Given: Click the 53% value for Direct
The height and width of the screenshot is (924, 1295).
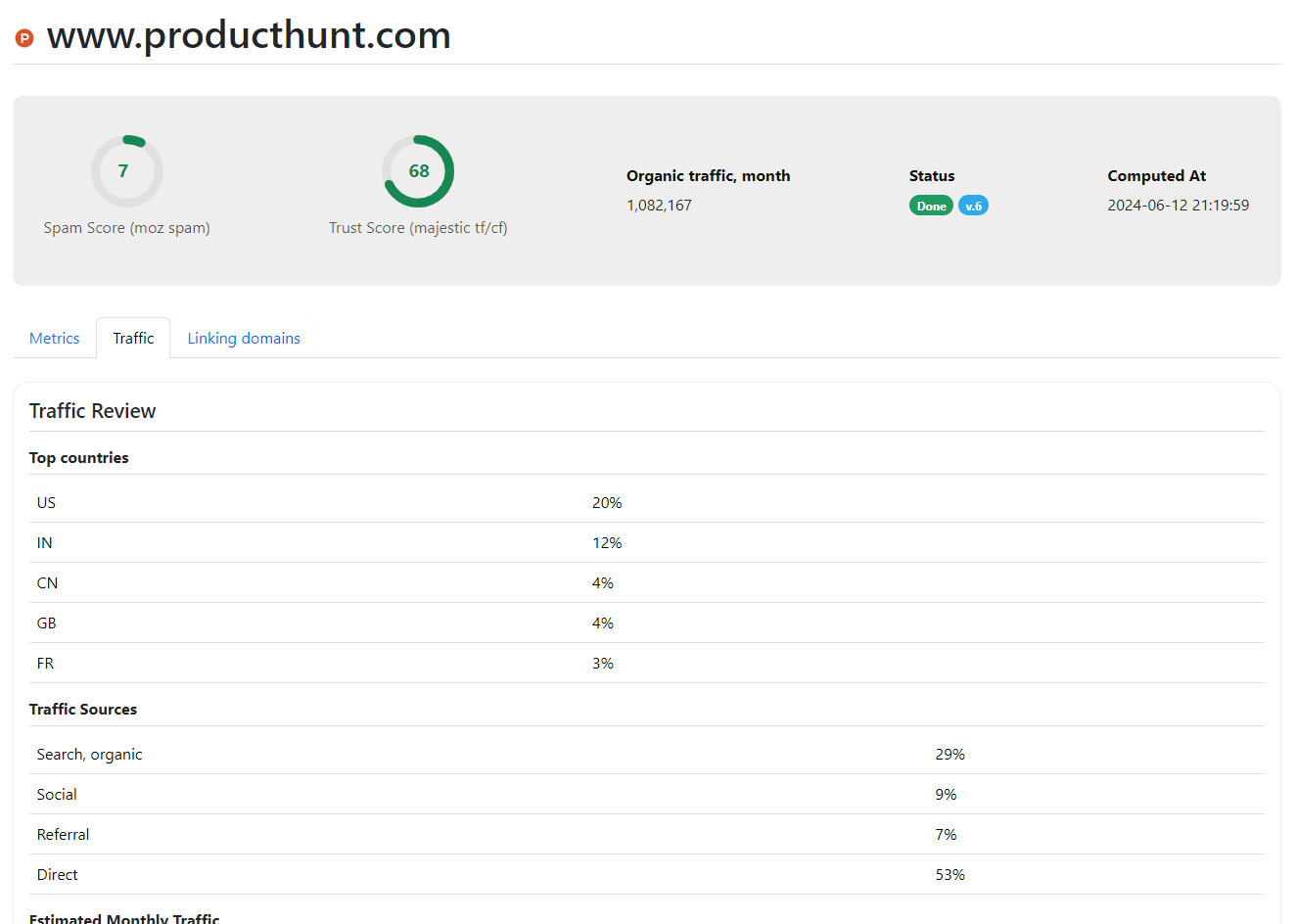Looking at the screenshot, I should (x=950, y=875).
